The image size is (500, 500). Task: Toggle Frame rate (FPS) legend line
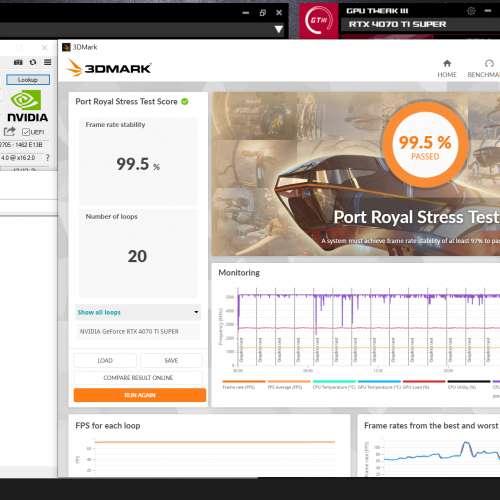[243, 384]
